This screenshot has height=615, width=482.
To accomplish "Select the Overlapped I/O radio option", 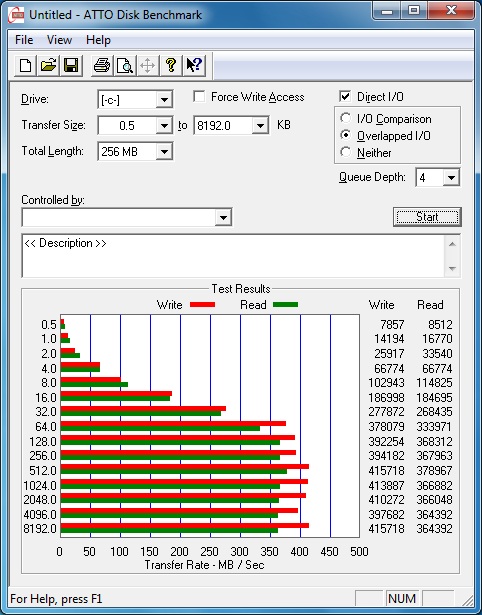I will 346,135.
